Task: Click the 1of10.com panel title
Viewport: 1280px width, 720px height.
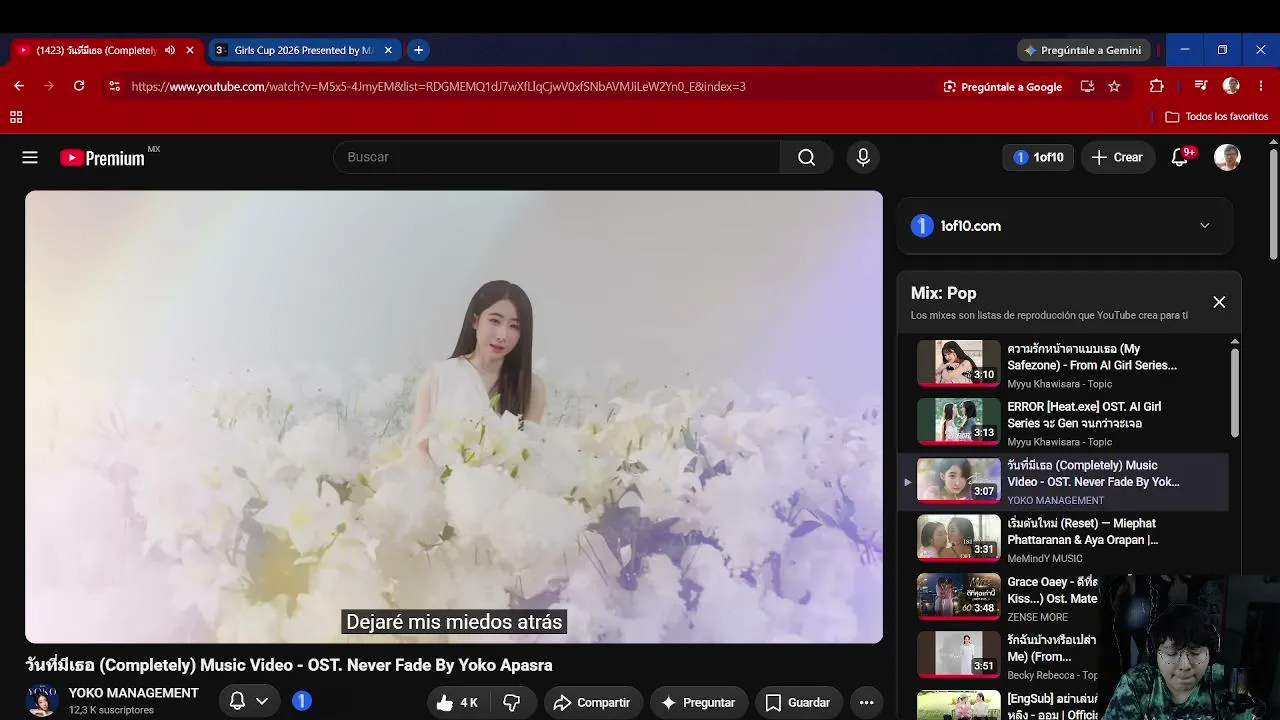Action: click(970, 226)
